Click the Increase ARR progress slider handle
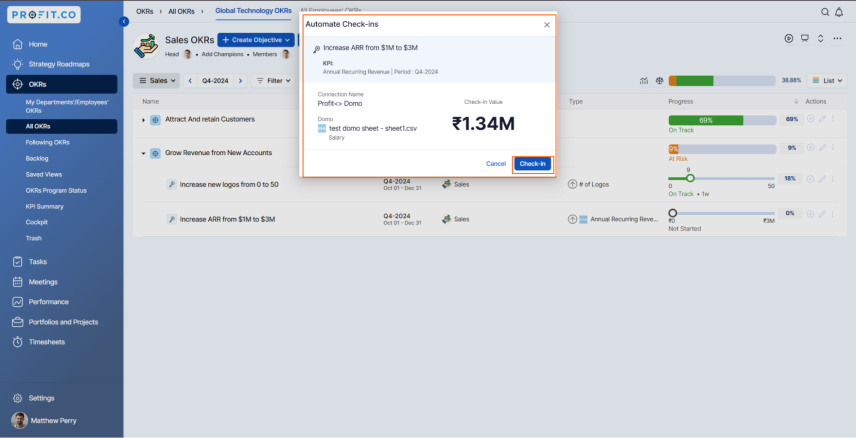856x438 pixels. point(673,213)
